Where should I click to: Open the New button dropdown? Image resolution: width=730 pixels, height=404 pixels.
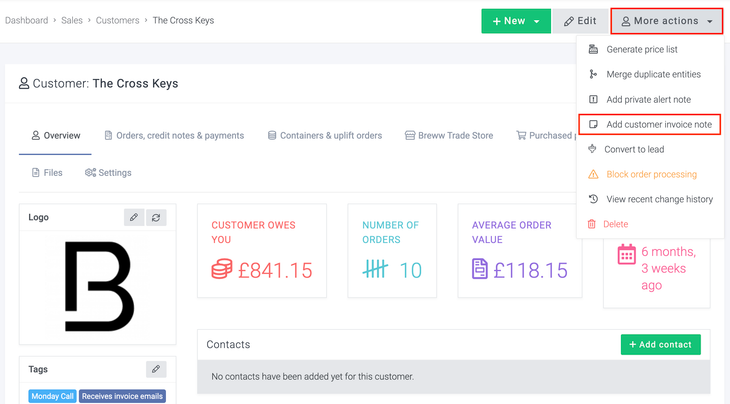[x=537, y=21]
